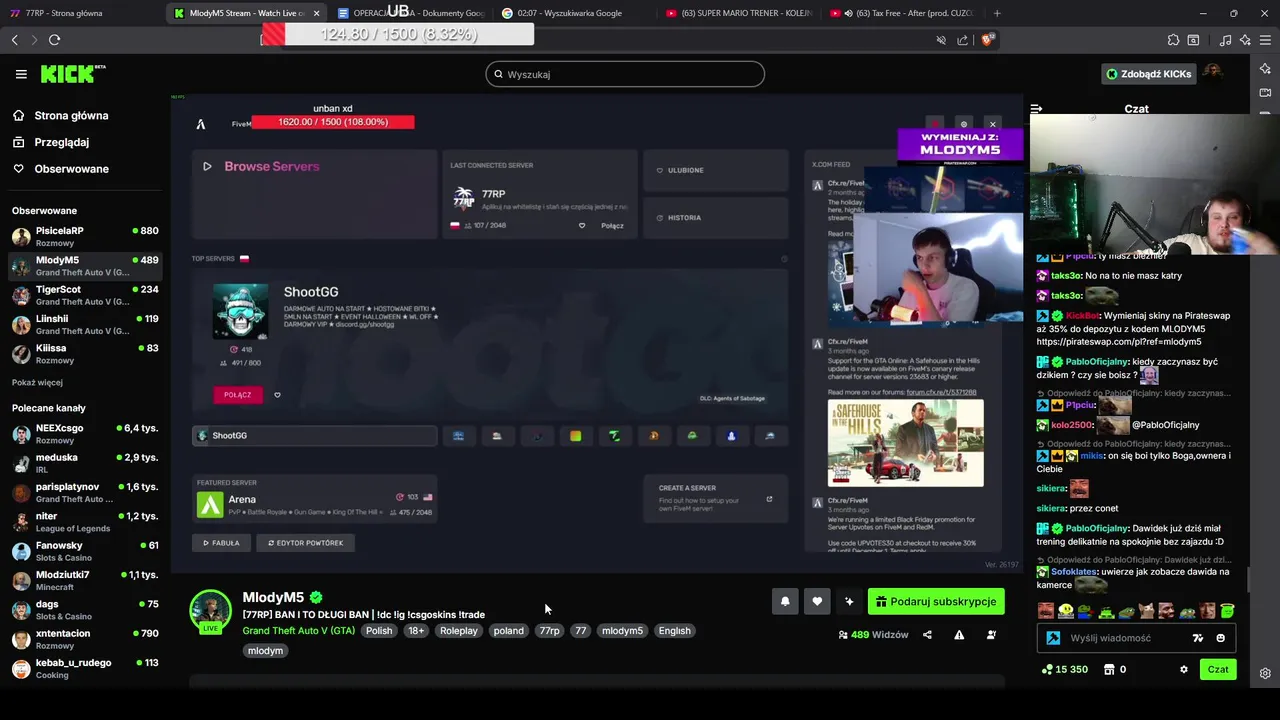Toggle follow heart for MlodyM5
Image resolution: width=1280 pixels, height=720 pixels.
click(x=817, y=601)
